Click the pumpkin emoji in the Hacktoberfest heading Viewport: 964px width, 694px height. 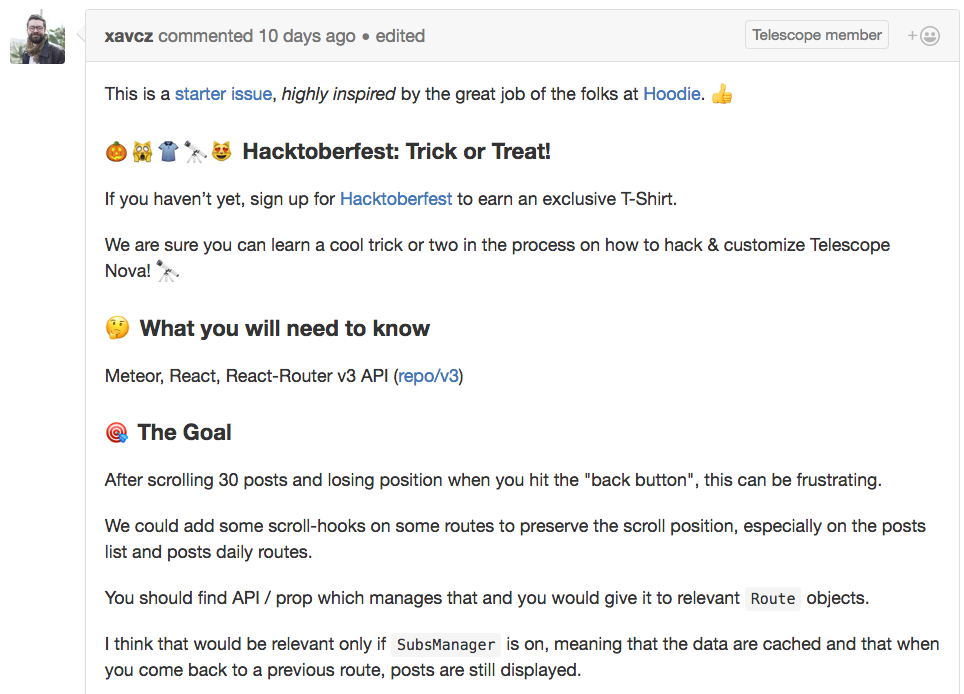coord(116,151)
